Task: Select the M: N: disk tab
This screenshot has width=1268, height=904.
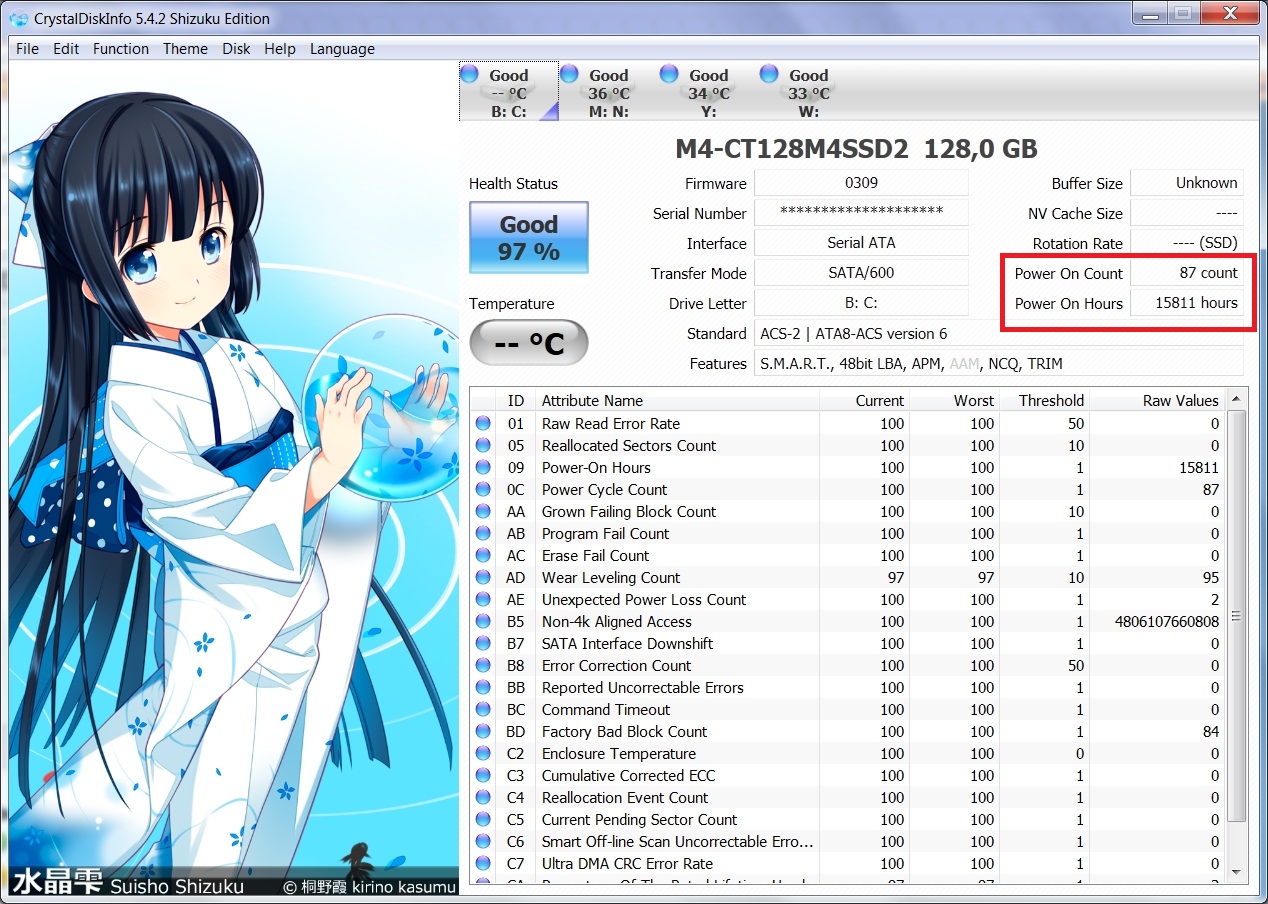Action: click(x=609, y=92)
